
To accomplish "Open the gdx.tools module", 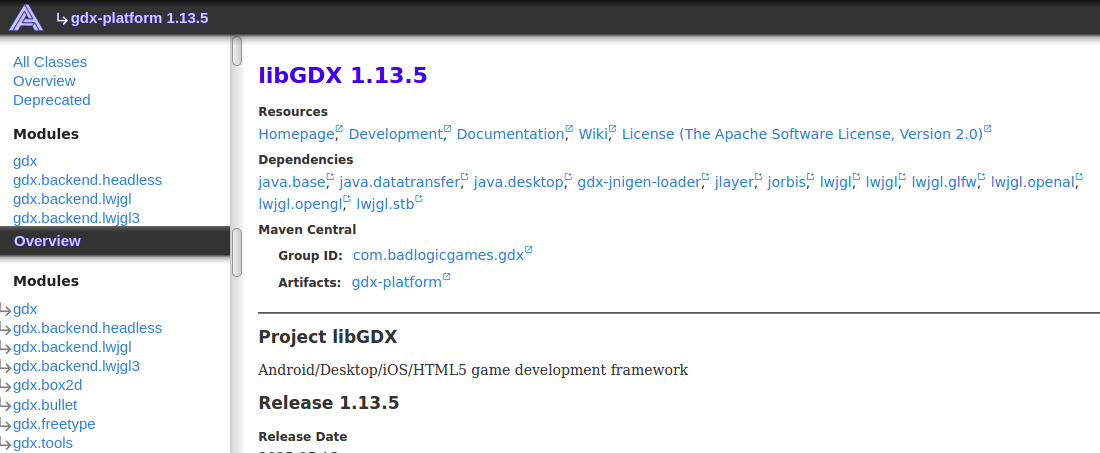I will 43,443.
